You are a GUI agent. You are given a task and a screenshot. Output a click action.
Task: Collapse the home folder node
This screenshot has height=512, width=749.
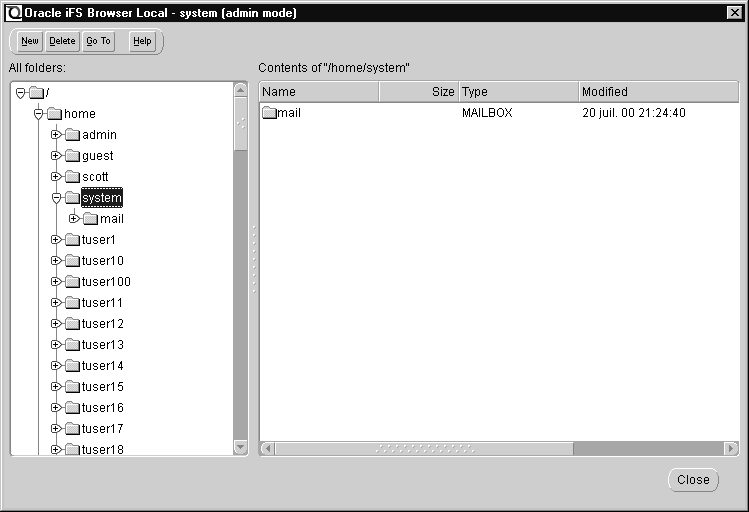pos(39,114)
